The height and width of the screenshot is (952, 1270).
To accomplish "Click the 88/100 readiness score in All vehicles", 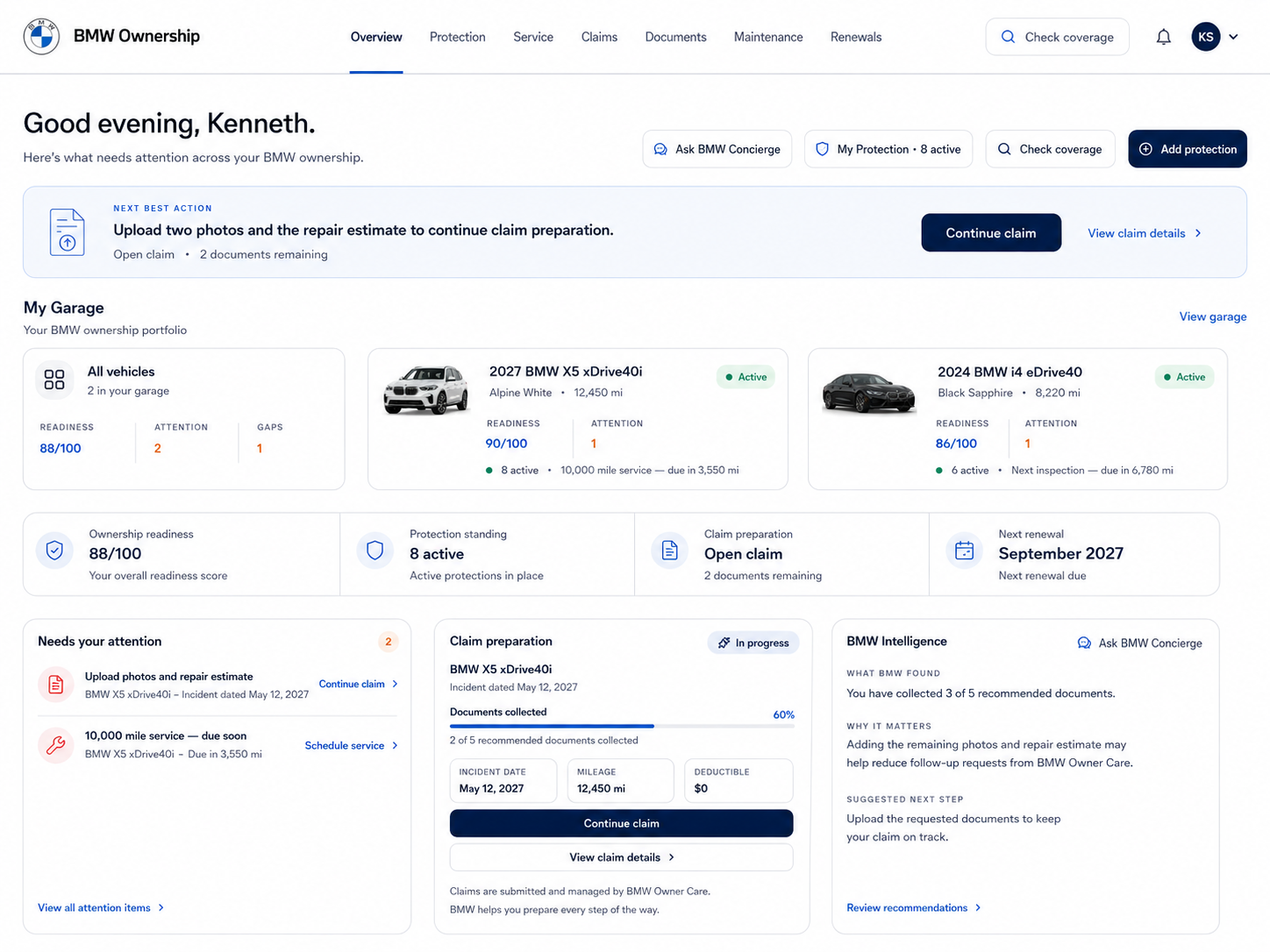I will click(x=61, y=448).
